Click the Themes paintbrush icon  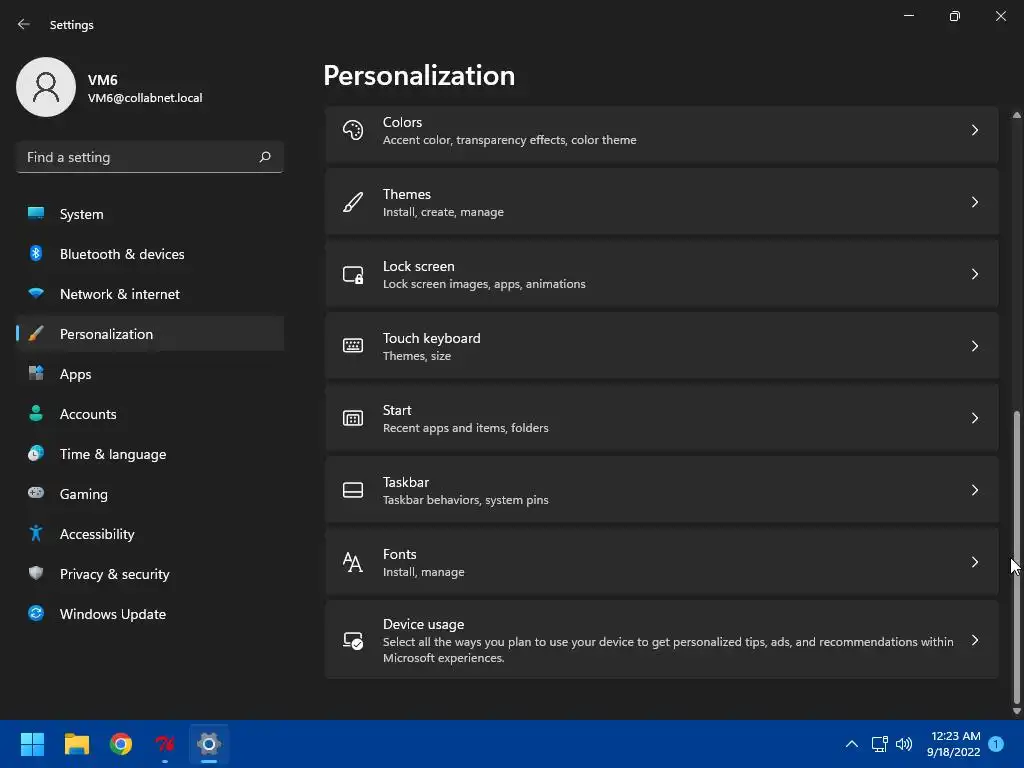coord(353,202)
